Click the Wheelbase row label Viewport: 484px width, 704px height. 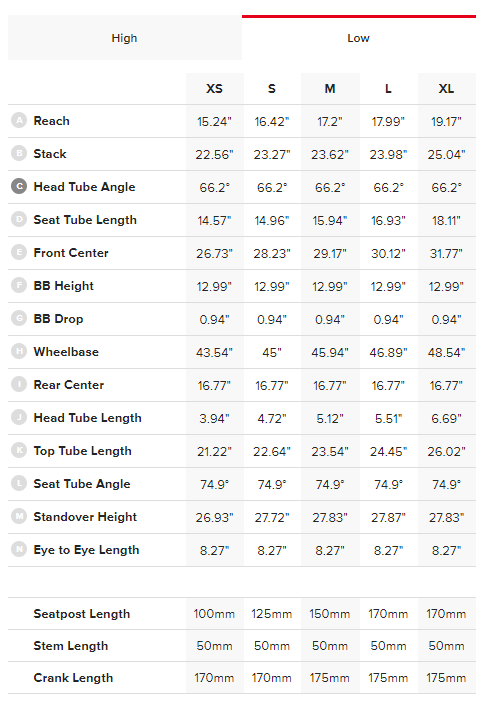66,352
